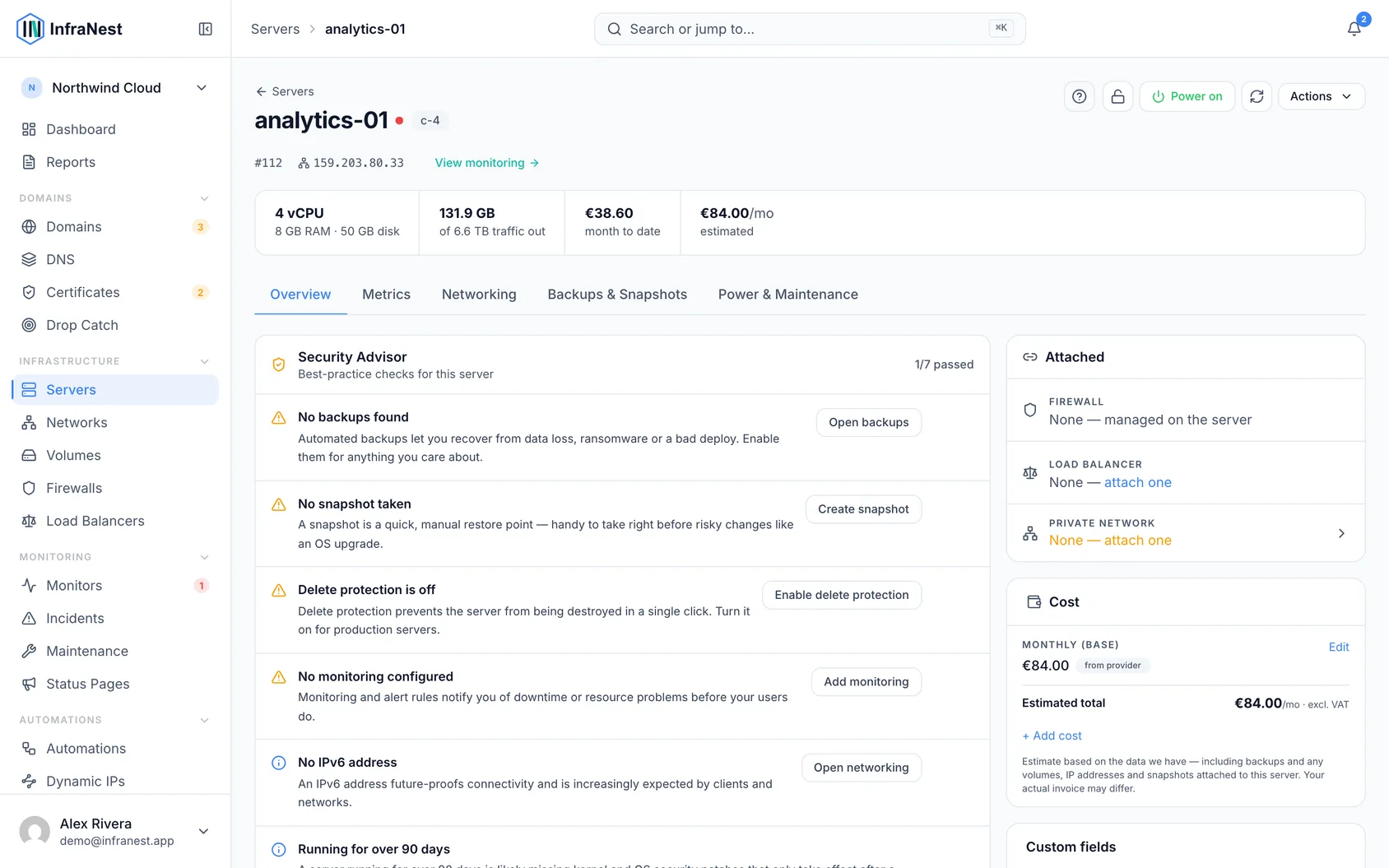The height and width of the screenshot is (868, 1389).
Task: Click the server ID #112
Action: pyautogui.click(x=268, y=163)
